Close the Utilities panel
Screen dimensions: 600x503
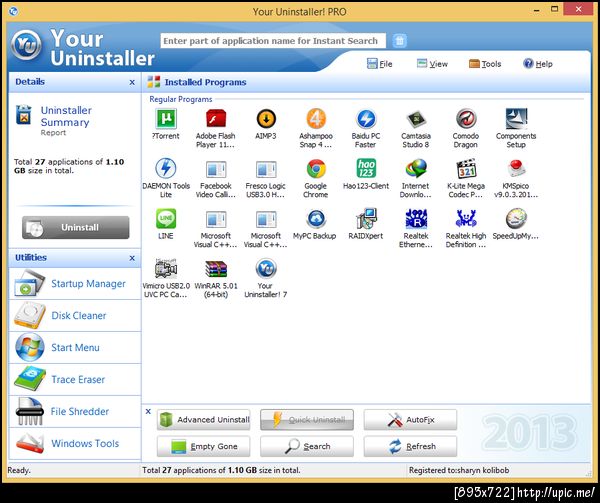click(x=132, y=258)
